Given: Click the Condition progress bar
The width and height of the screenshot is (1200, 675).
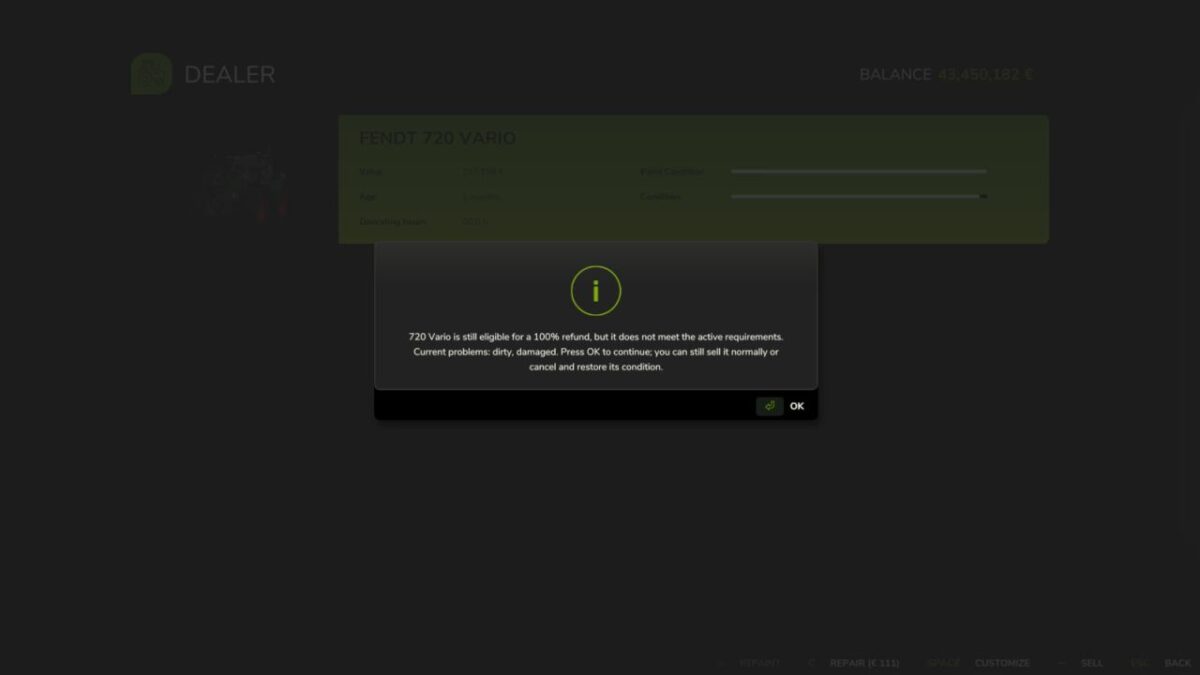Looking at the screenshot, I should pos(858,196).
